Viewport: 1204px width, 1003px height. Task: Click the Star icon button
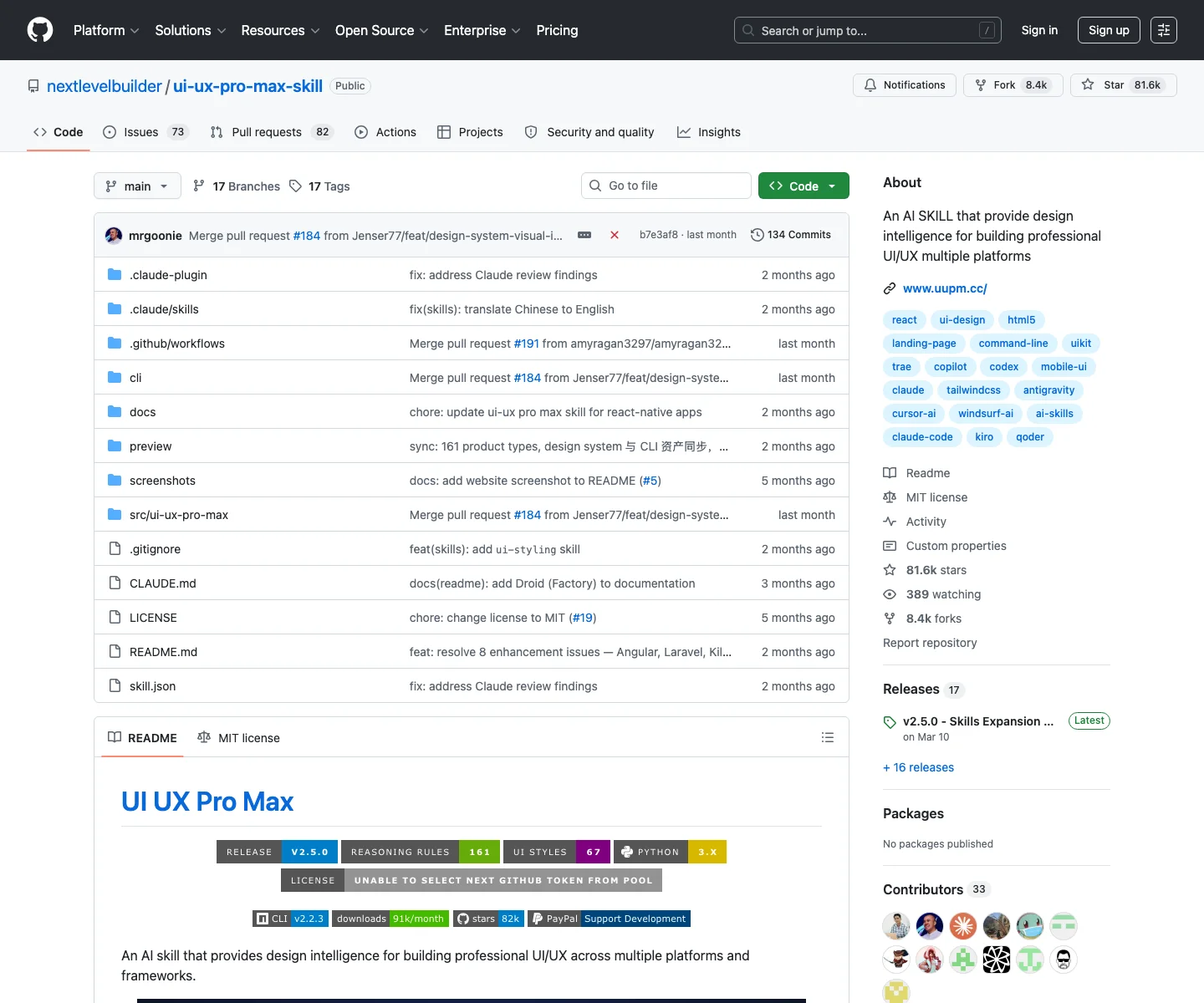[x=1123, y=85]
